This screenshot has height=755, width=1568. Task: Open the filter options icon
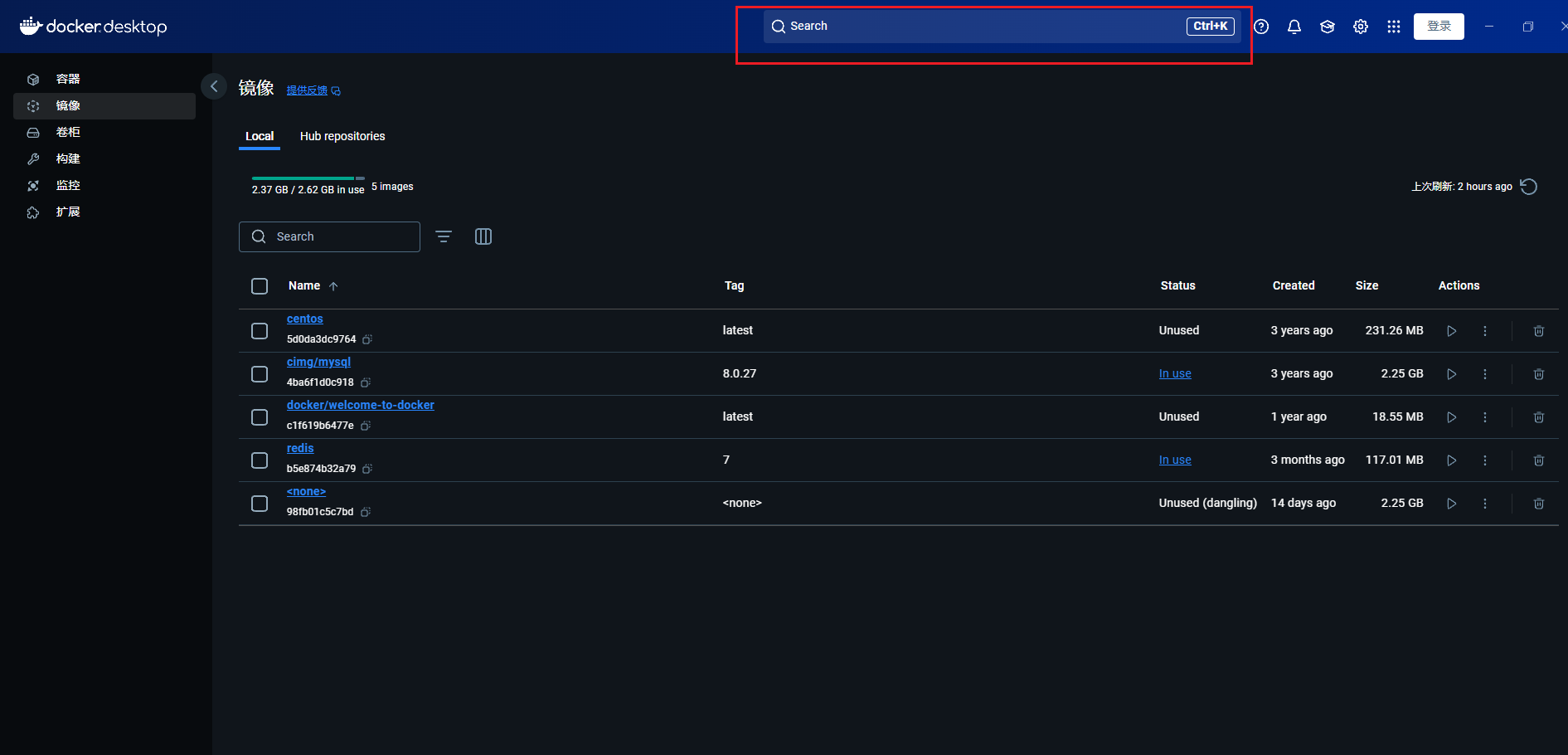(x=444, y=236)
